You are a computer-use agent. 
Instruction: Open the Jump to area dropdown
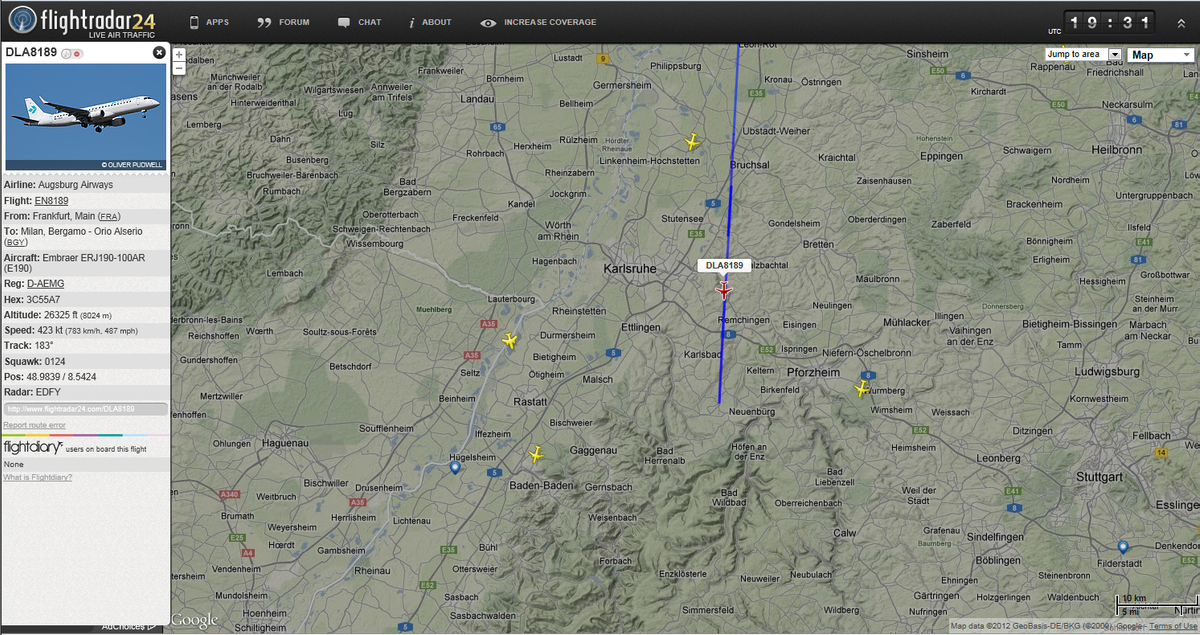[x=1083, y=54]
